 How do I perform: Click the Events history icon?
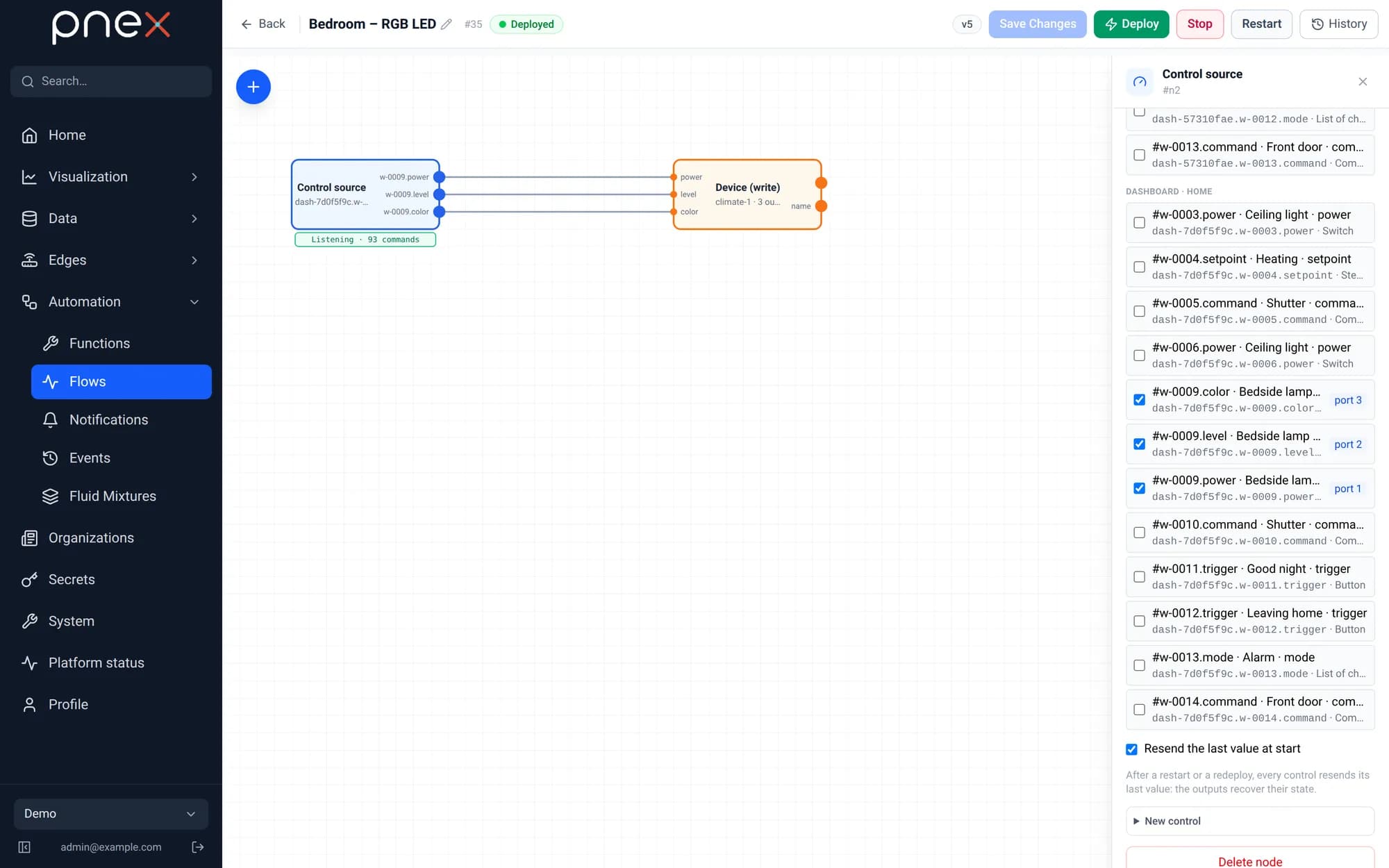click(x=50, y=458)
